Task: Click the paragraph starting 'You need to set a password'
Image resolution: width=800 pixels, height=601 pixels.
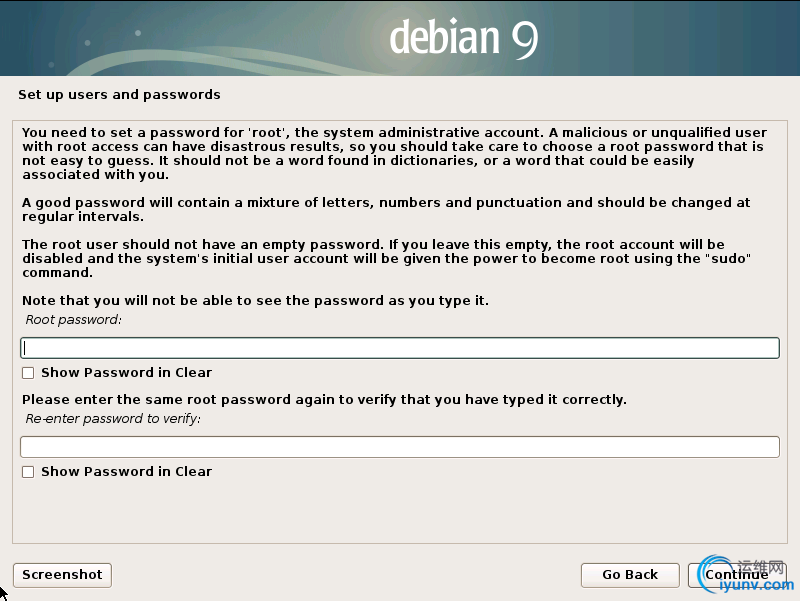Action: click(394, 154)
